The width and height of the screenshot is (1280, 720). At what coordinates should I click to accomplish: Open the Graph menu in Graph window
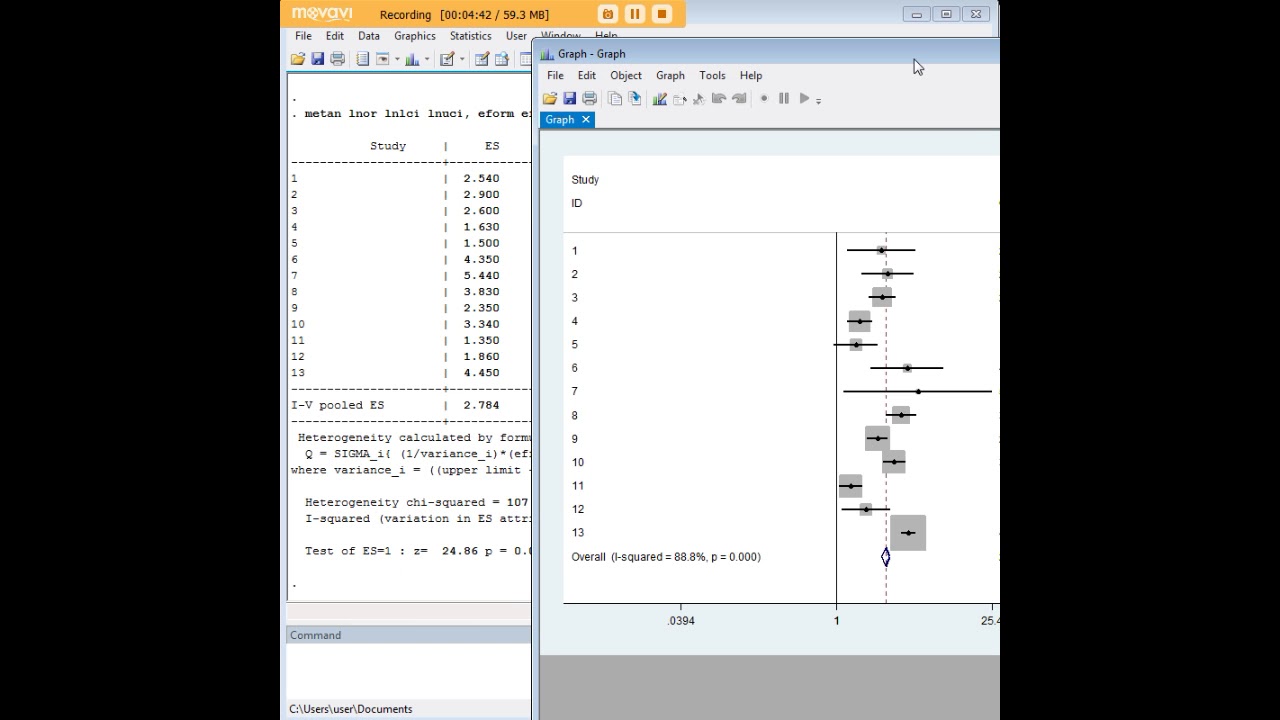(x=670, y=75)
